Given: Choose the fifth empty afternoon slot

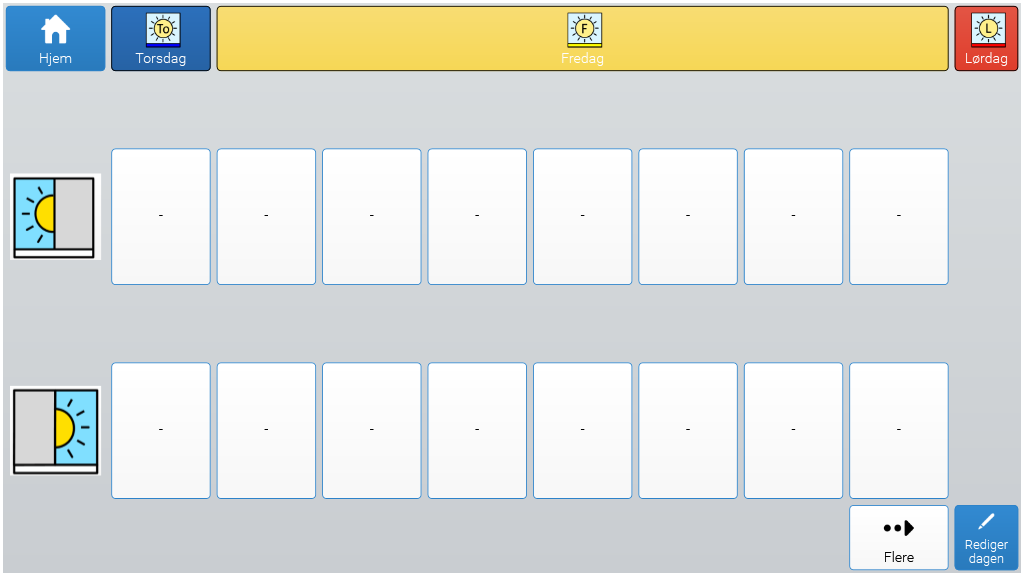Looking at the screenshot, I should [x=583, y=430].
